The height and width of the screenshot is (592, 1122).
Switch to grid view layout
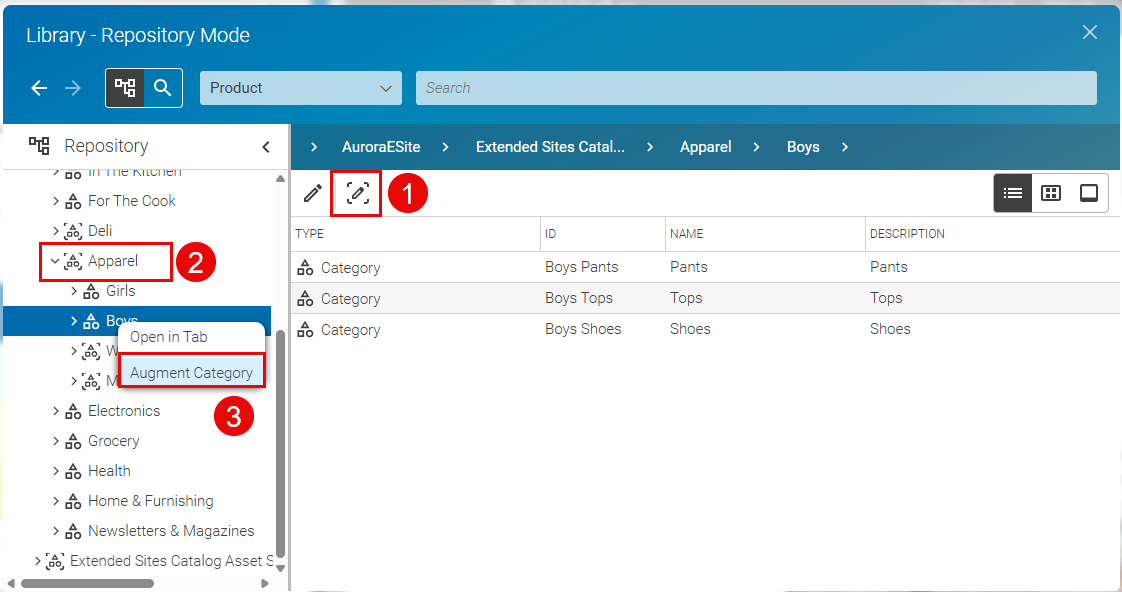pyautogui.click(x=1050, y=192)
